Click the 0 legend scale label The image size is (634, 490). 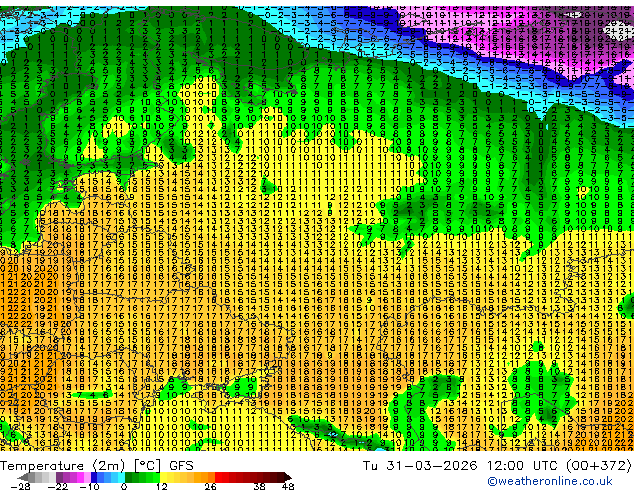pyautogui.click(x=124, y=486)
